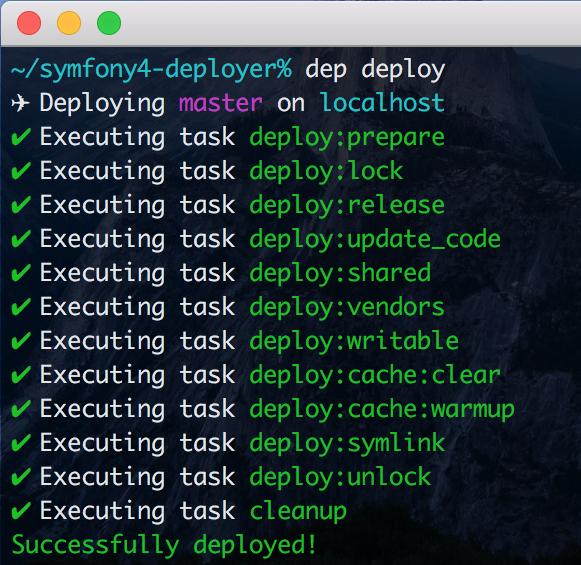
Task: Click the 'dep deploy' command text
Action: [x=375, y=70]
